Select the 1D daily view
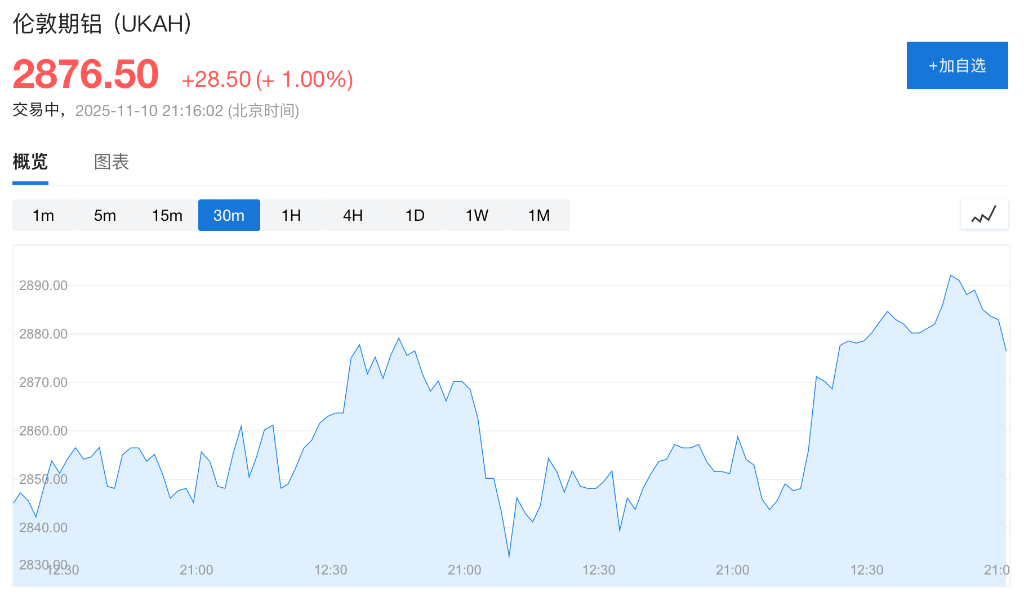 coord(414,214)
